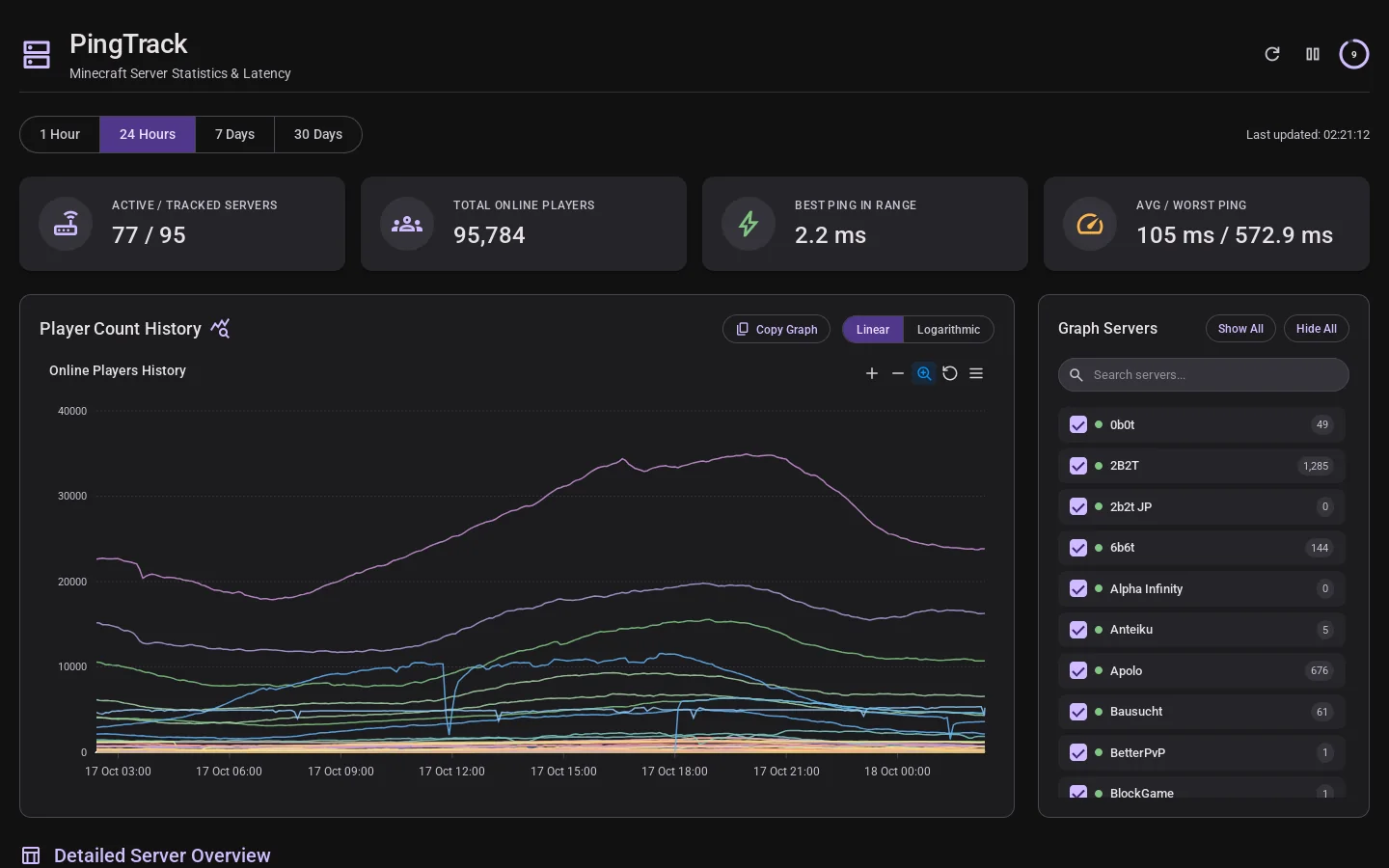Uncheck the 2b2t JP server checkbox
Viewport: 1389px width, 868px height.
coord(1078,506)
